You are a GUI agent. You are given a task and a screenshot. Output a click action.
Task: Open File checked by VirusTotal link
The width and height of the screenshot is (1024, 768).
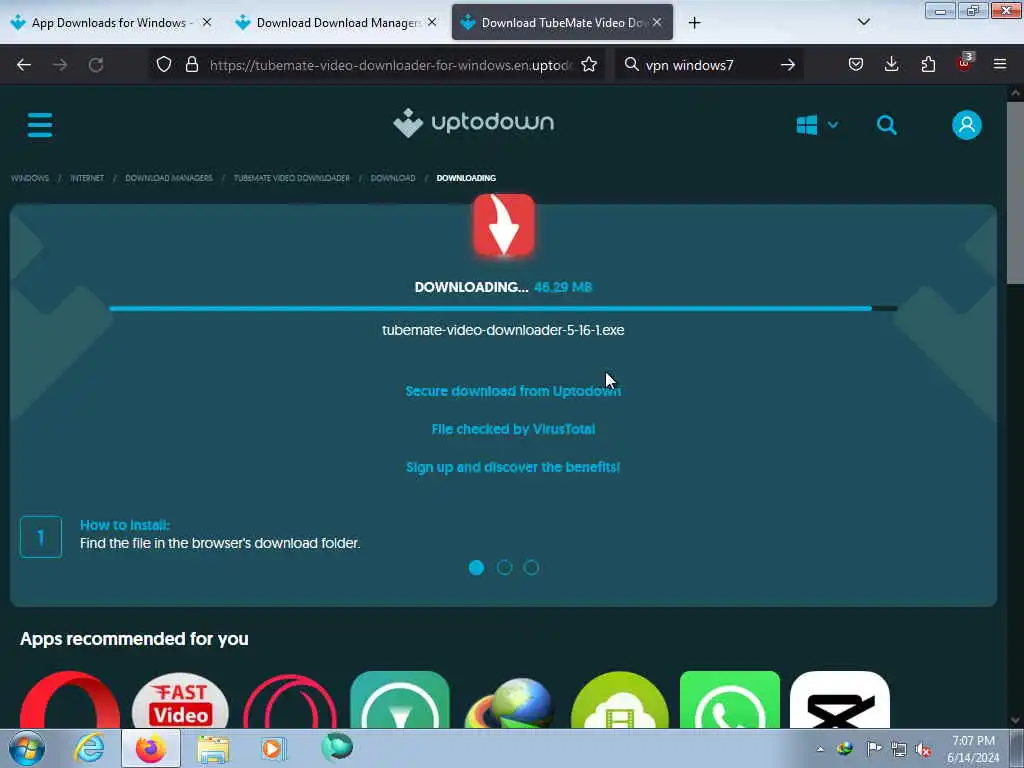[513, 429]
